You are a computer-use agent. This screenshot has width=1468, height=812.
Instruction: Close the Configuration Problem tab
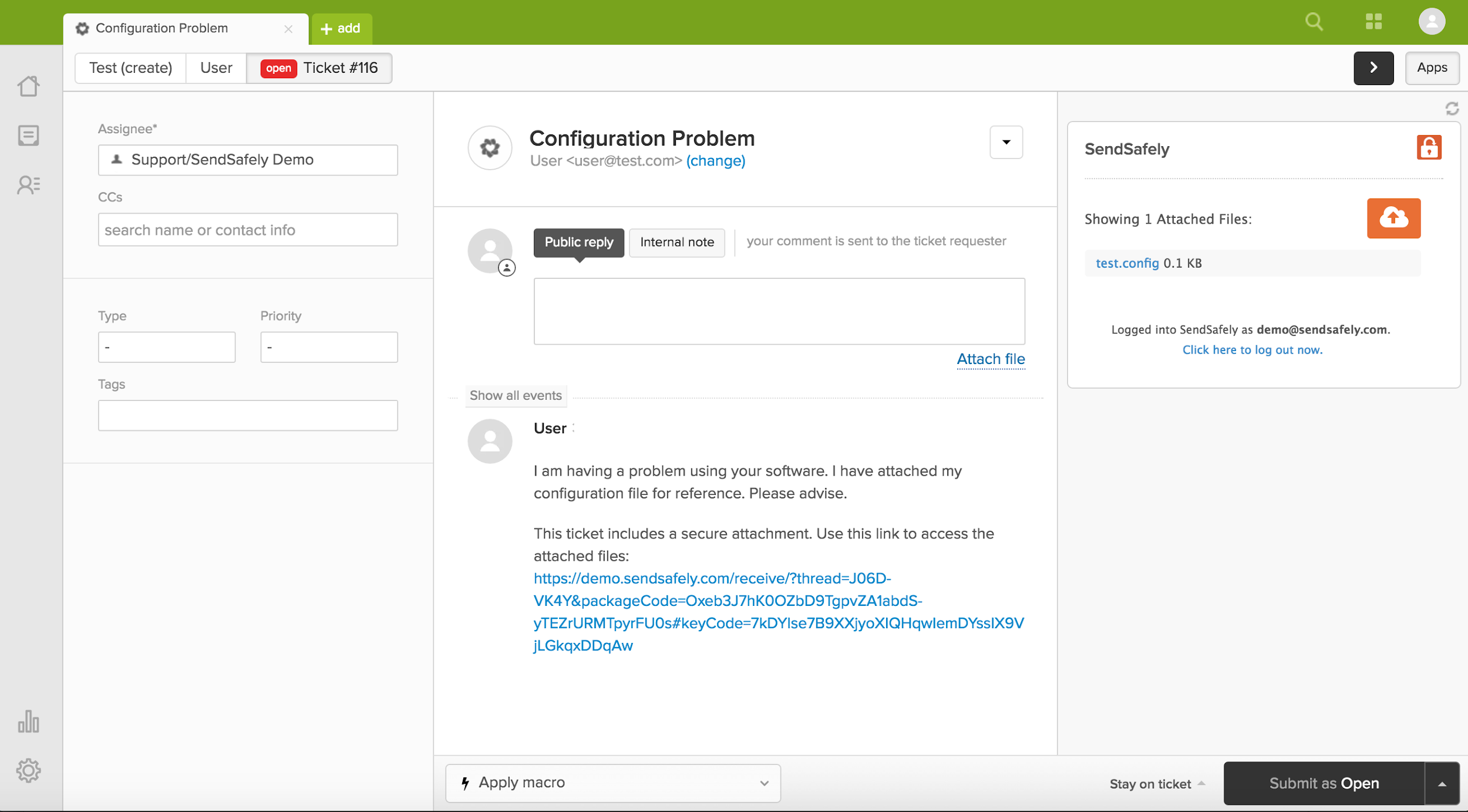click(288, 29)
